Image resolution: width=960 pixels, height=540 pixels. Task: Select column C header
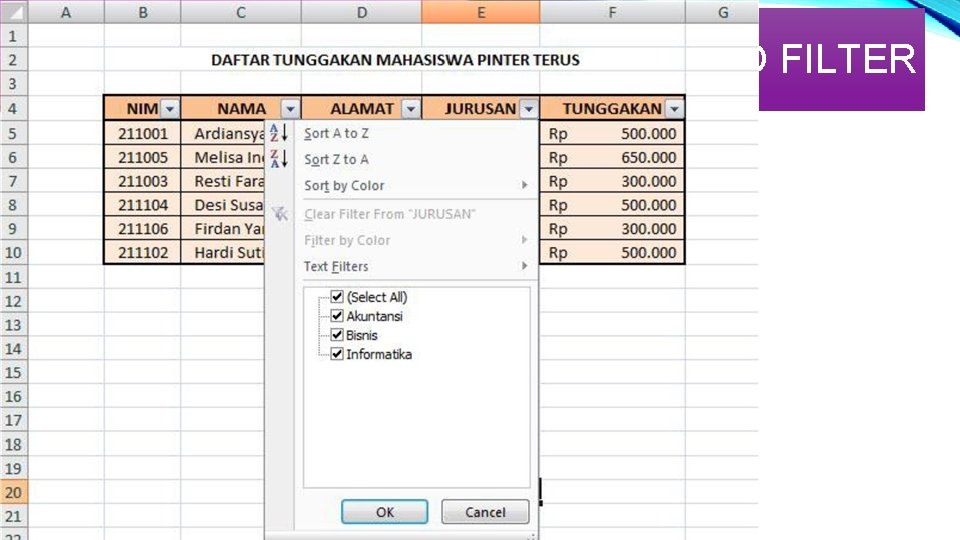(241, 12)
